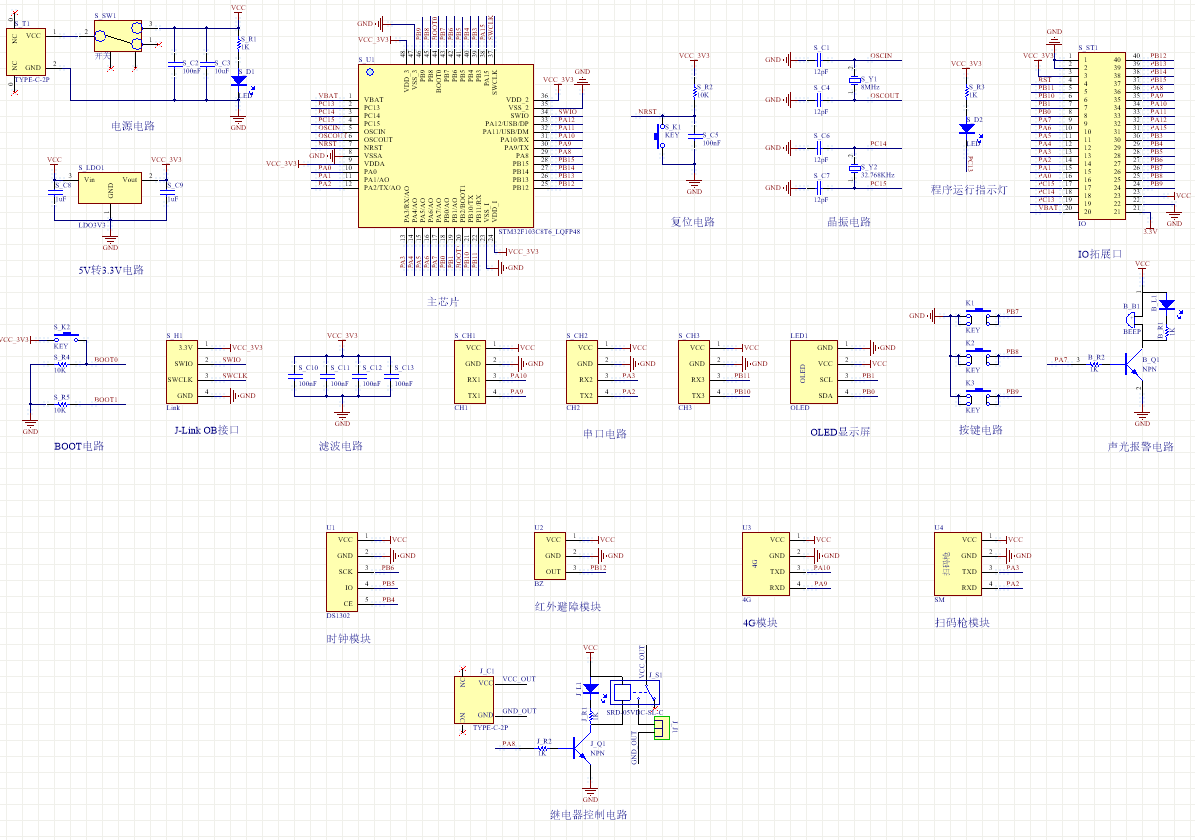
Task: Click the 'J-Link OB接口' label
Action: (207, 430)
